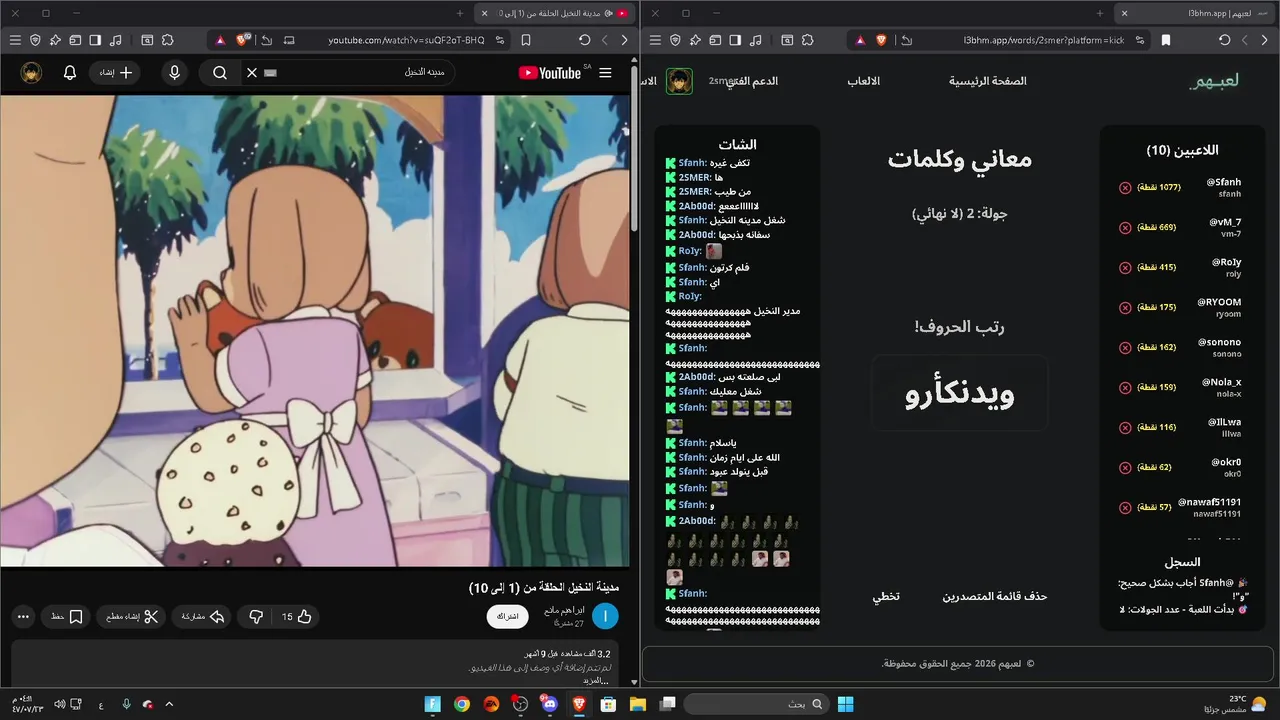Click the لعبهم site logo

point(1214,81)
